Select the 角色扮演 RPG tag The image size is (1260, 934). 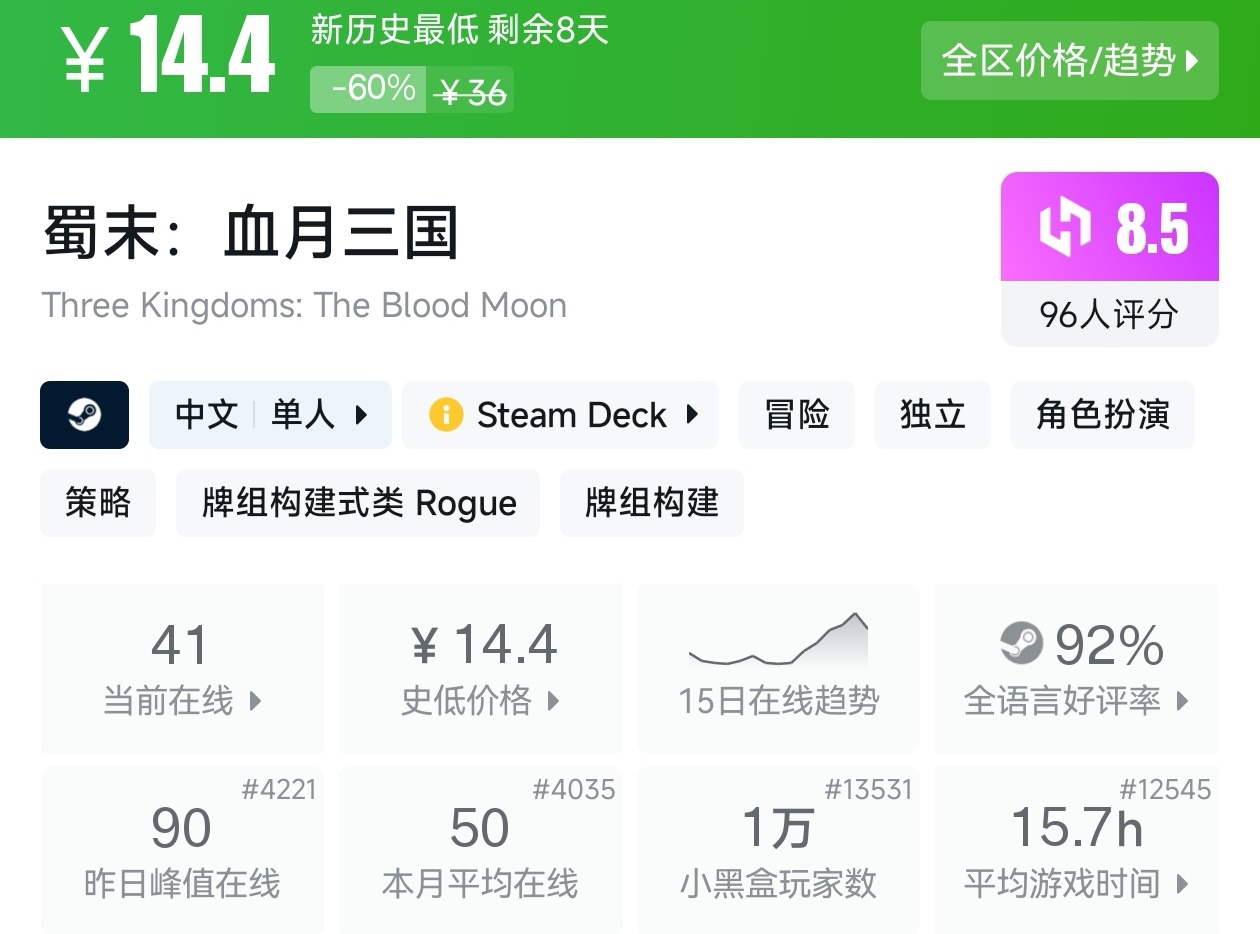(1102, 415)
